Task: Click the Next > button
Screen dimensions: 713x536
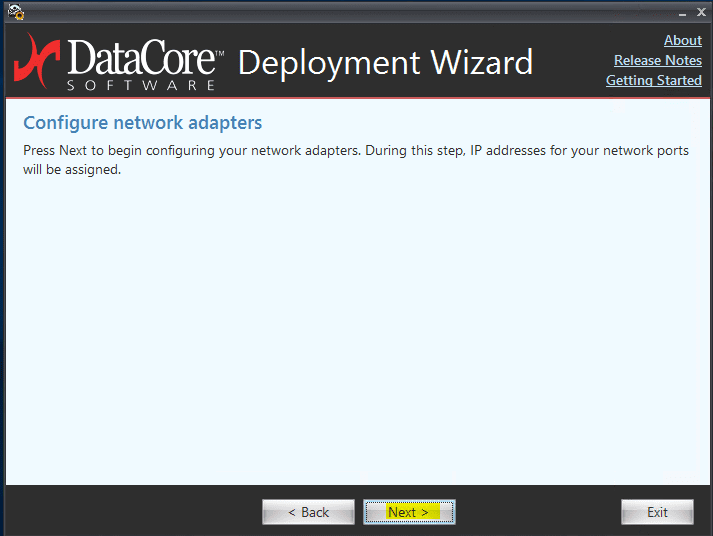Action: tap(409, 512)
